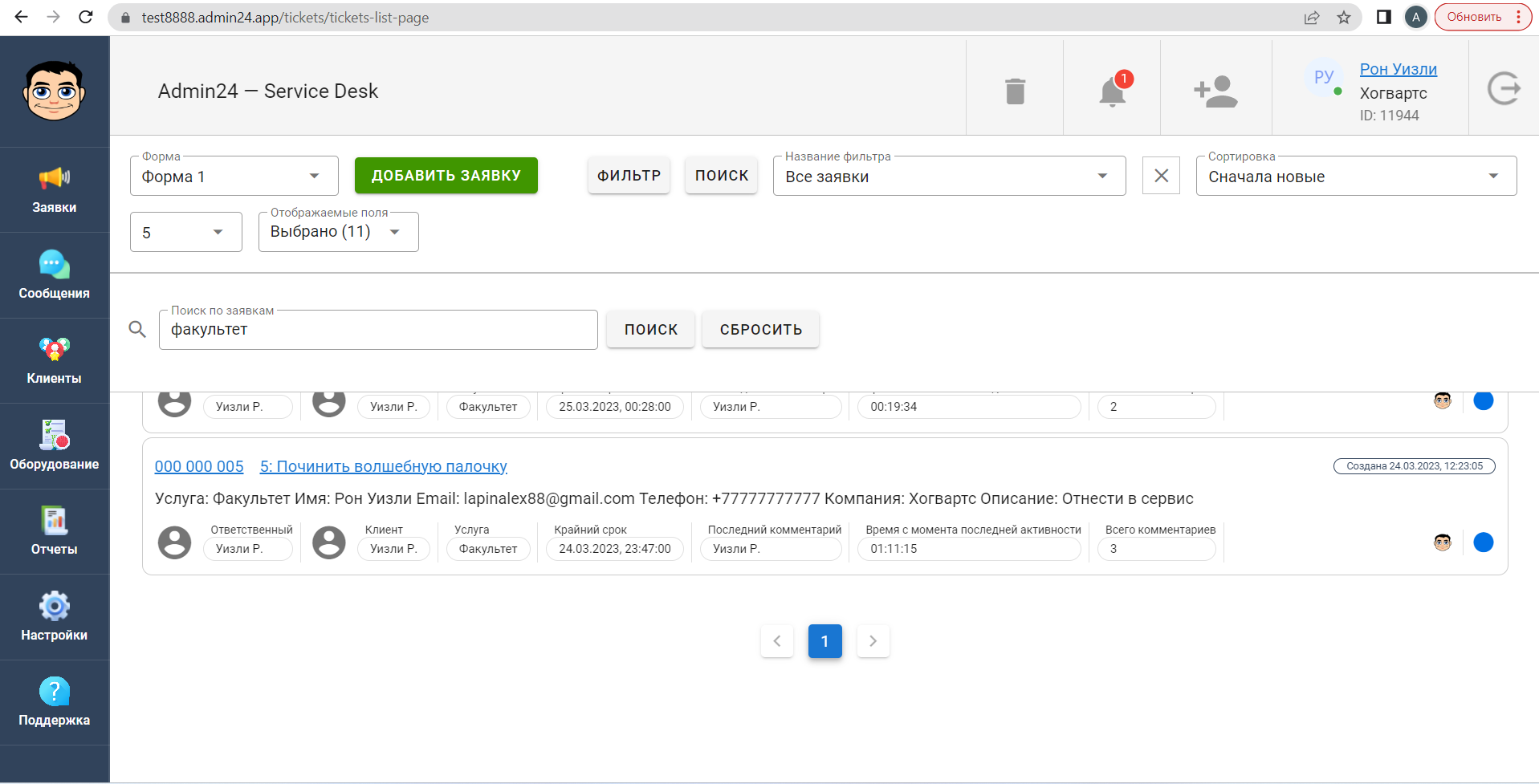Open the Рон Уизли profile link

(1398, 69)
